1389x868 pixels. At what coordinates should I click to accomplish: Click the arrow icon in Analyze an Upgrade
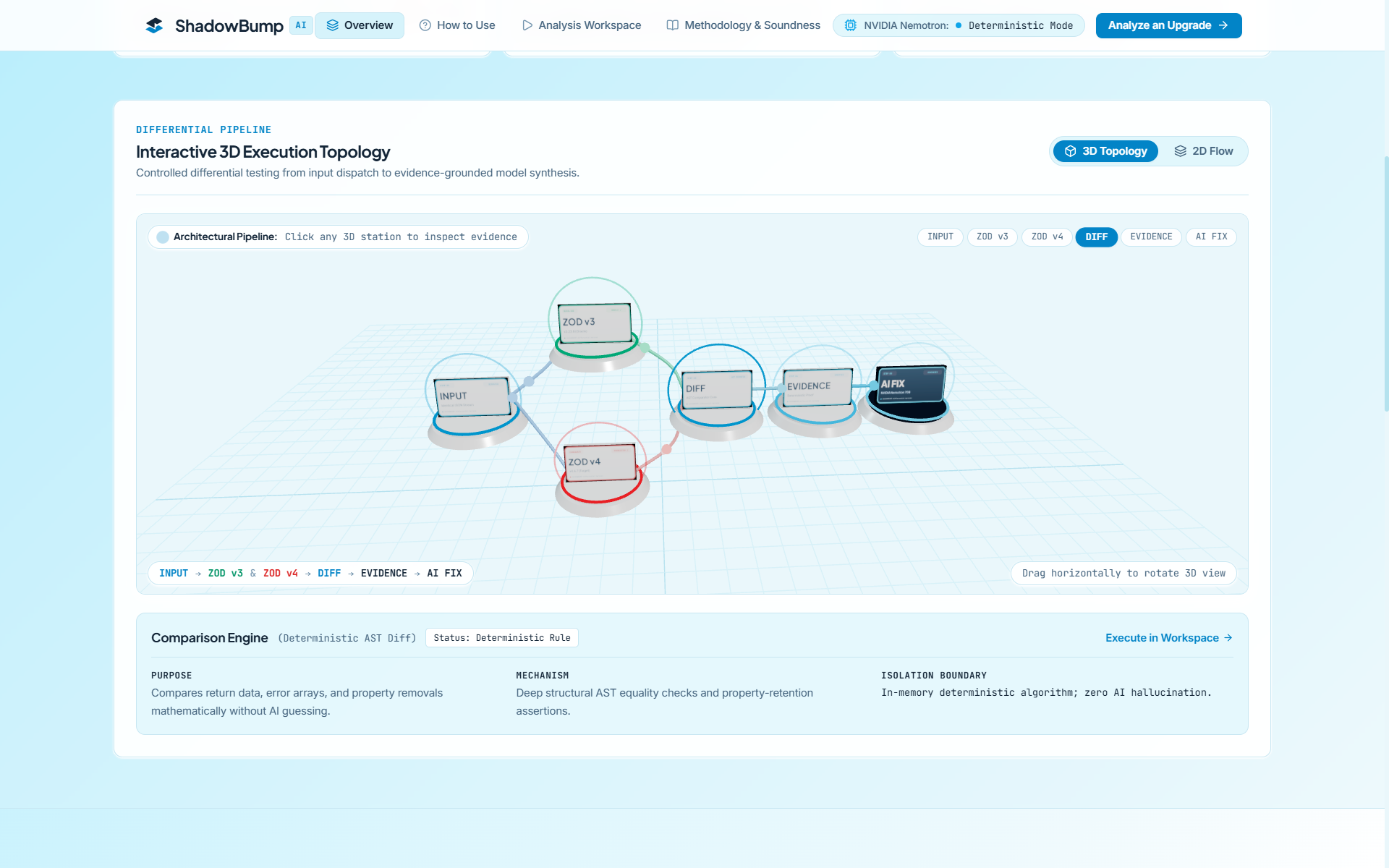click(x=1223, y=25)
